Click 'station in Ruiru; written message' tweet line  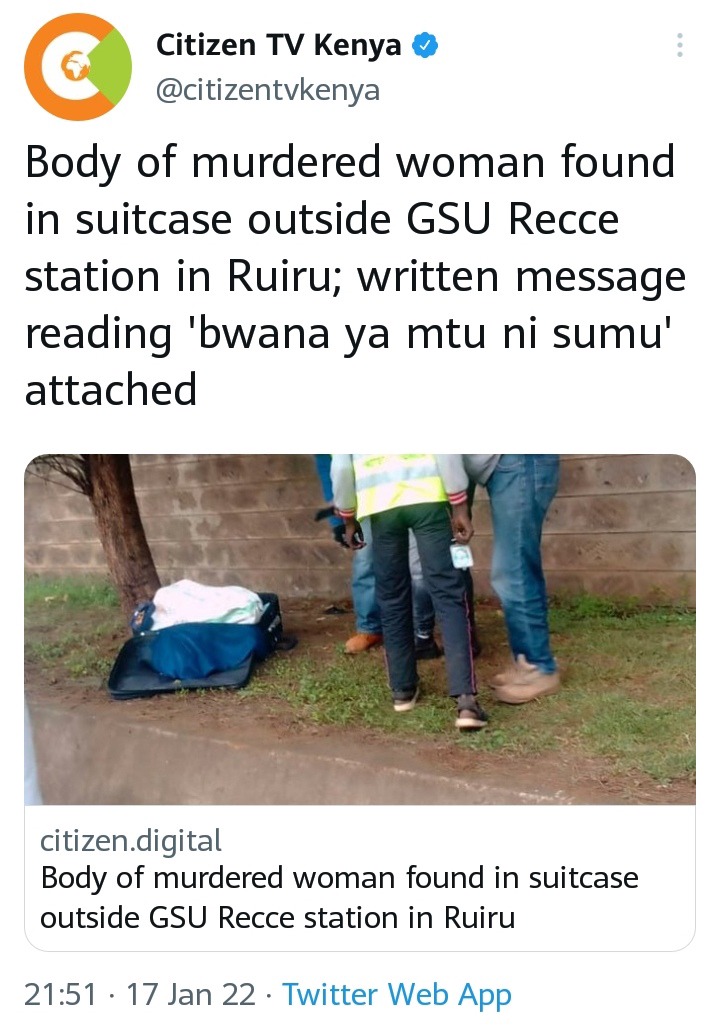tap(355, 277)
